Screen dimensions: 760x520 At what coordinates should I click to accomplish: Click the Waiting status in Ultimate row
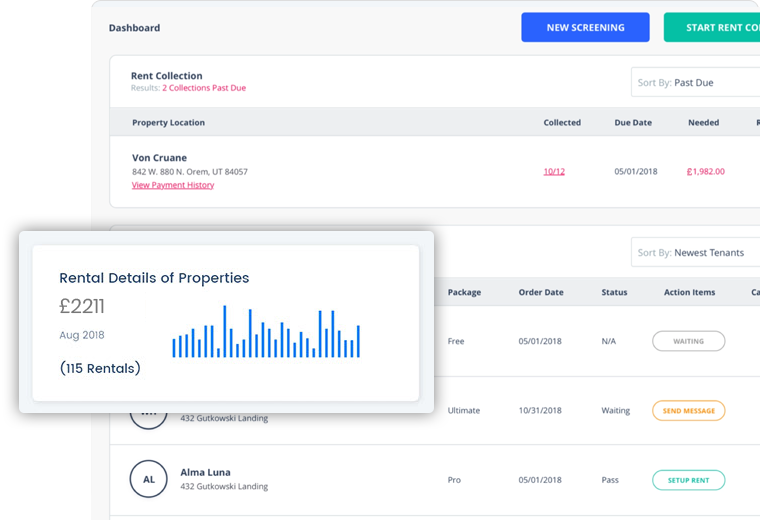tap(616, 410)
